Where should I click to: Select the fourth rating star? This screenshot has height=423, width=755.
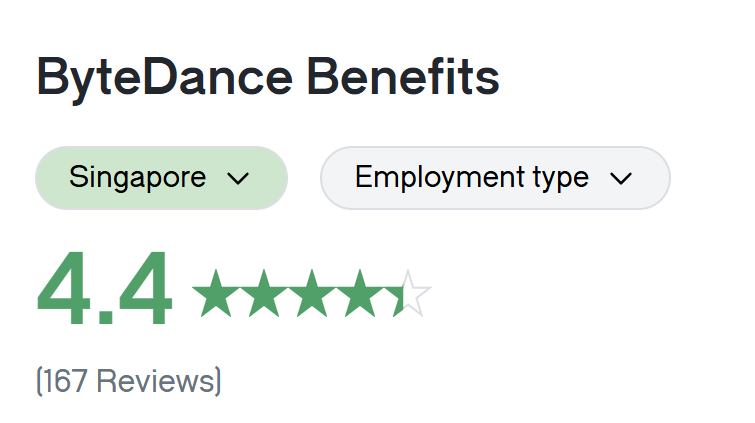pyautogui.click(x=361, y=293)
